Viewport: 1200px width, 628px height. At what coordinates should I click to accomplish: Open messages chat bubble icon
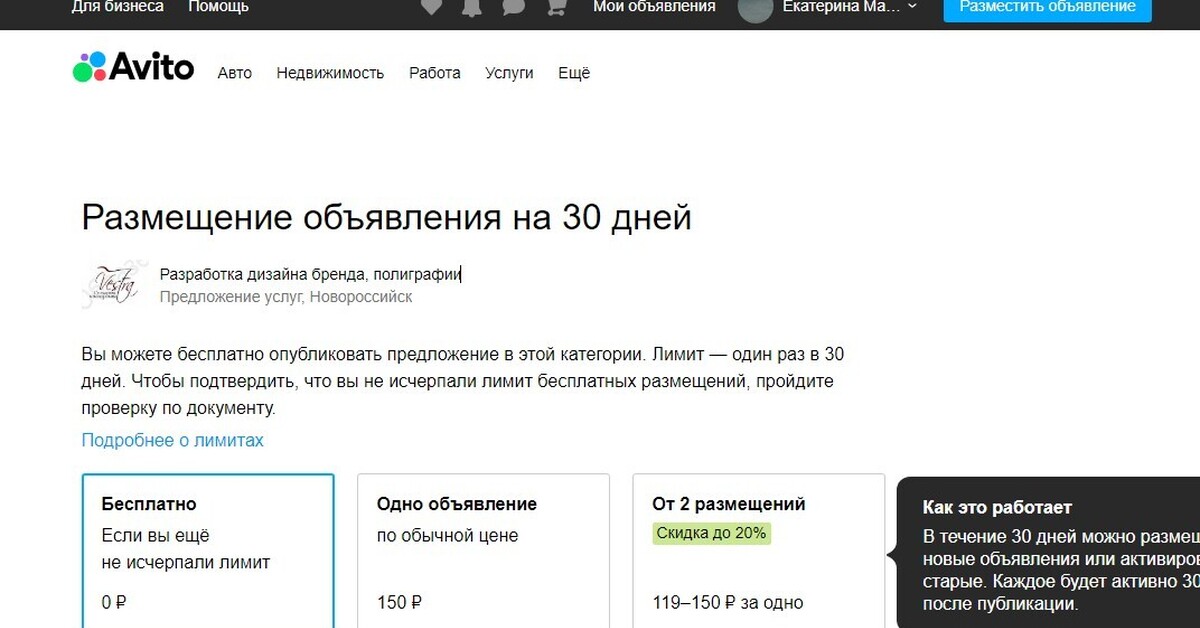click(x=513, y=7)
